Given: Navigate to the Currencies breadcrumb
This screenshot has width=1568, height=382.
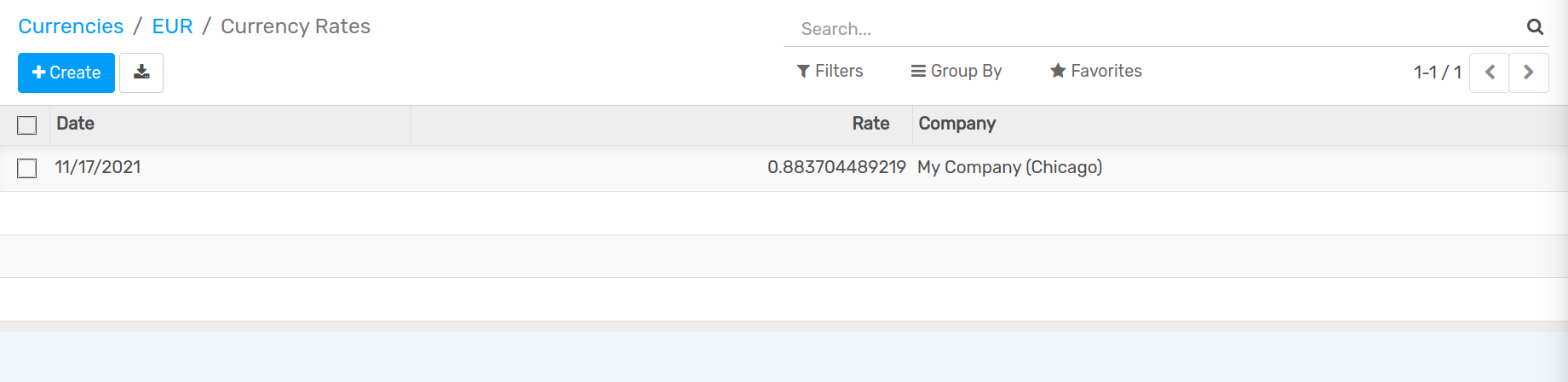Looking at the screenshot, I should [x=71, y=26].
